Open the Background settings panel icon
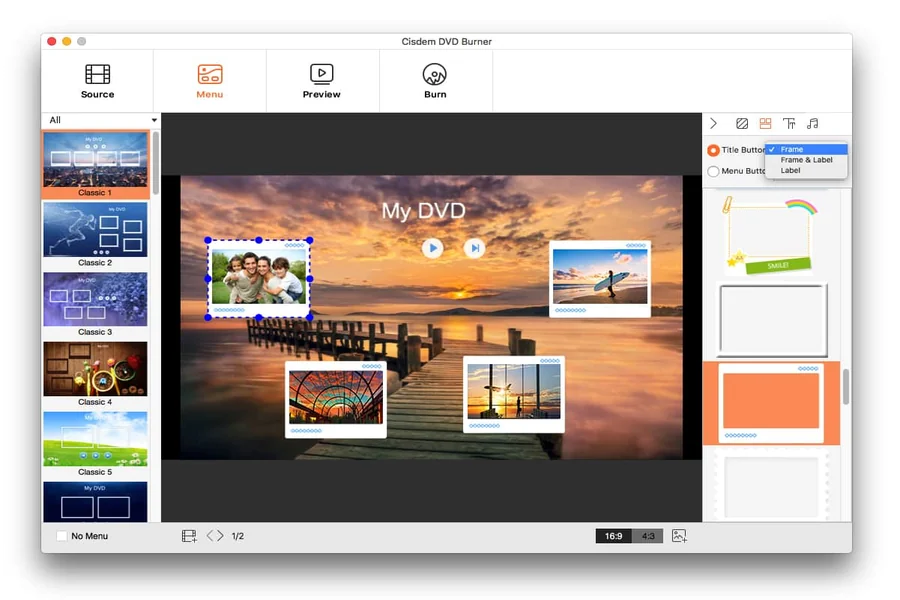The width and height of the screenshot is (900, 600). tap(742, 123)
